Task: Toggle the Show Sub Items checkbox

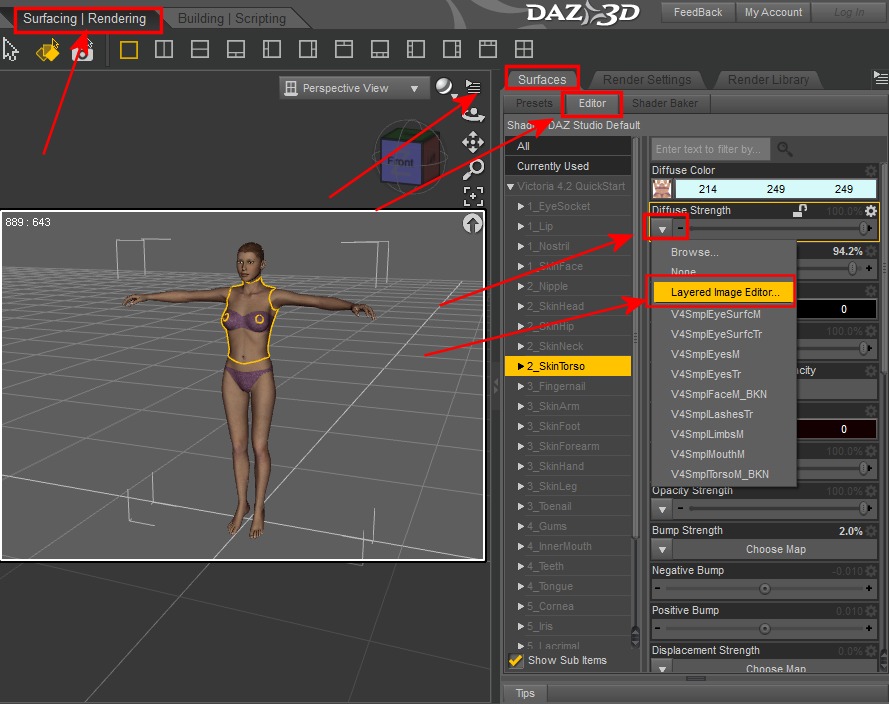Action: point(516,660)
